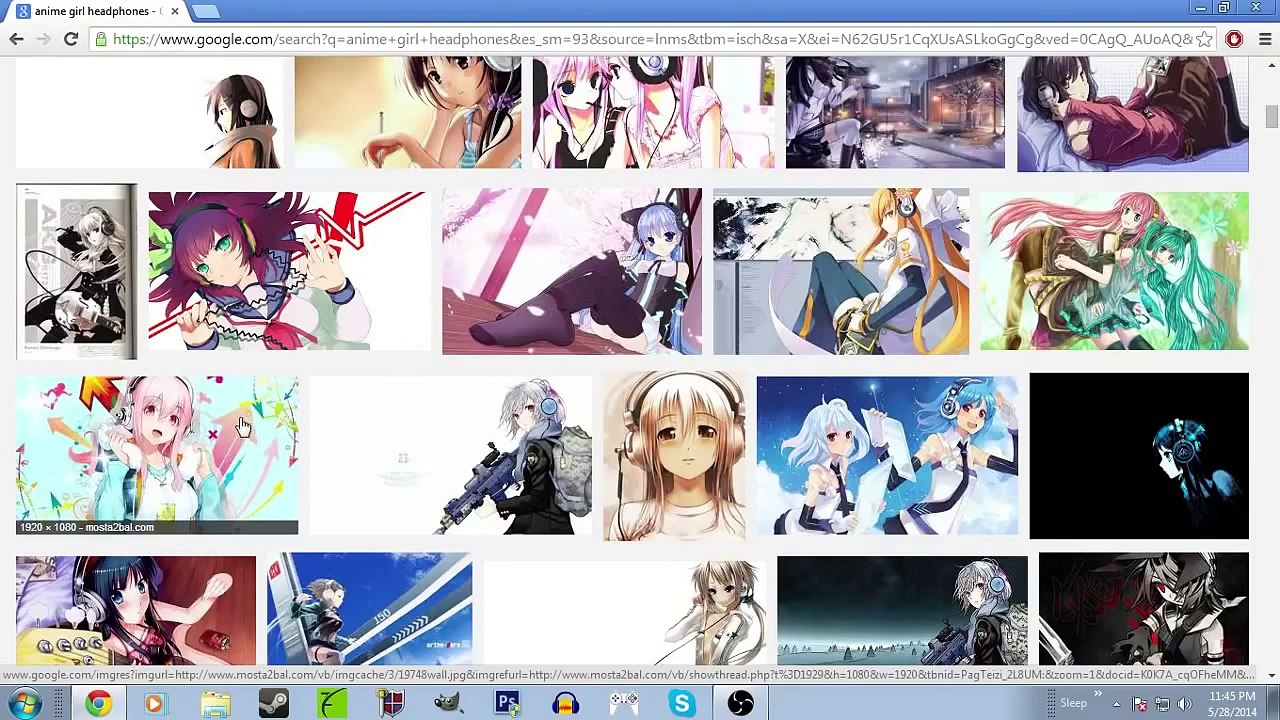The width and height of the screenshot is (1280, 720).
Task: Go forward to the next page
Action: click(43, 39)
